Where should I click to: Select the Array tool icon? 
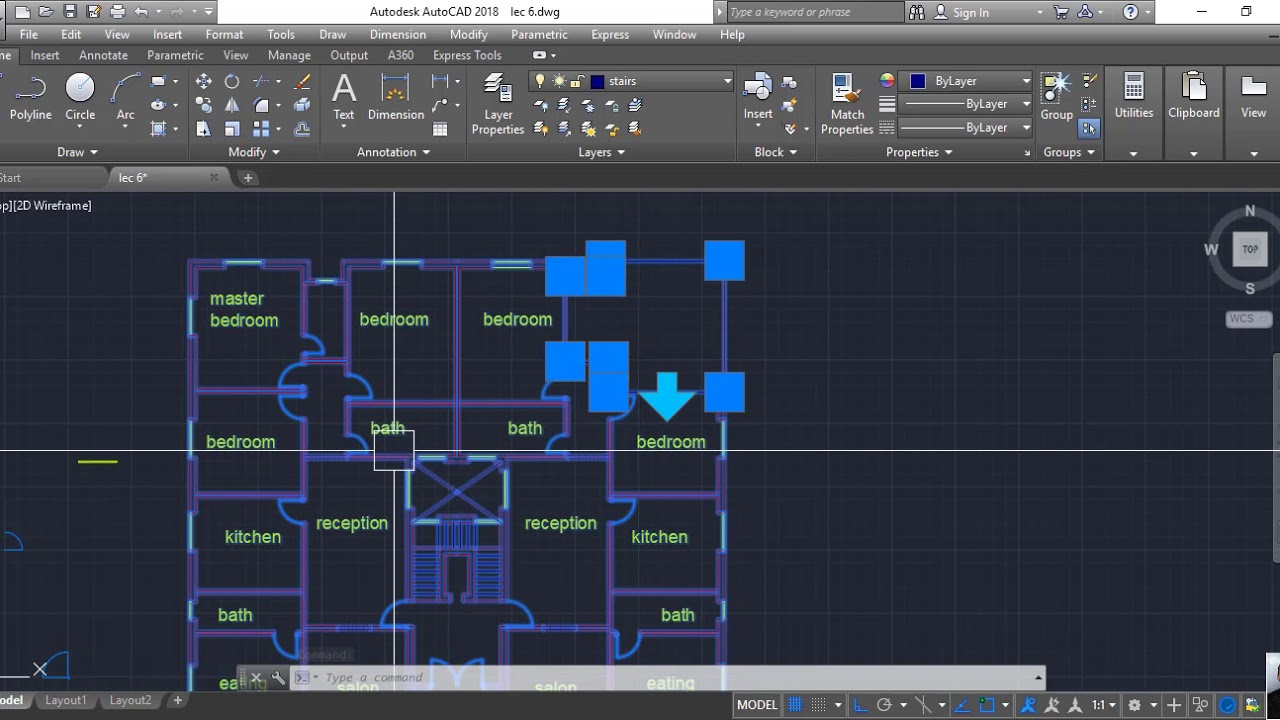coord(262,129)
